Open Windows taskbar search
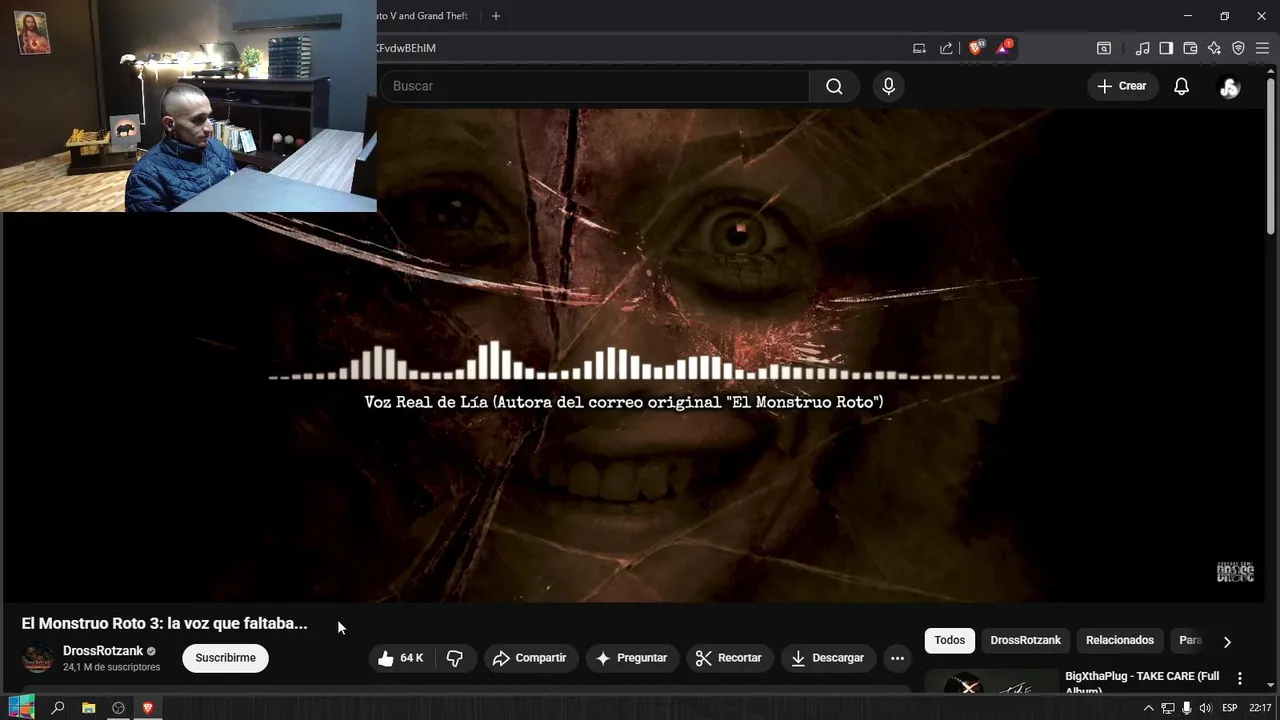 58,708
